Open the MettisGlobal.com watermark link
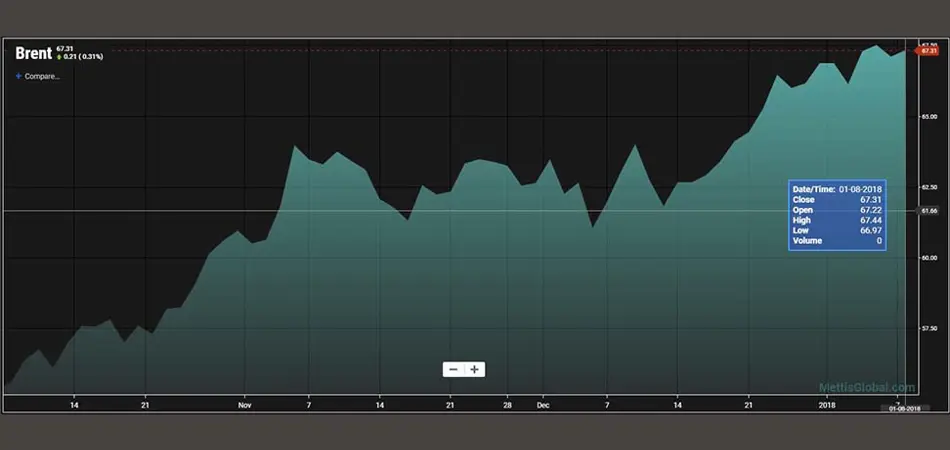 (x=866, y=388)
